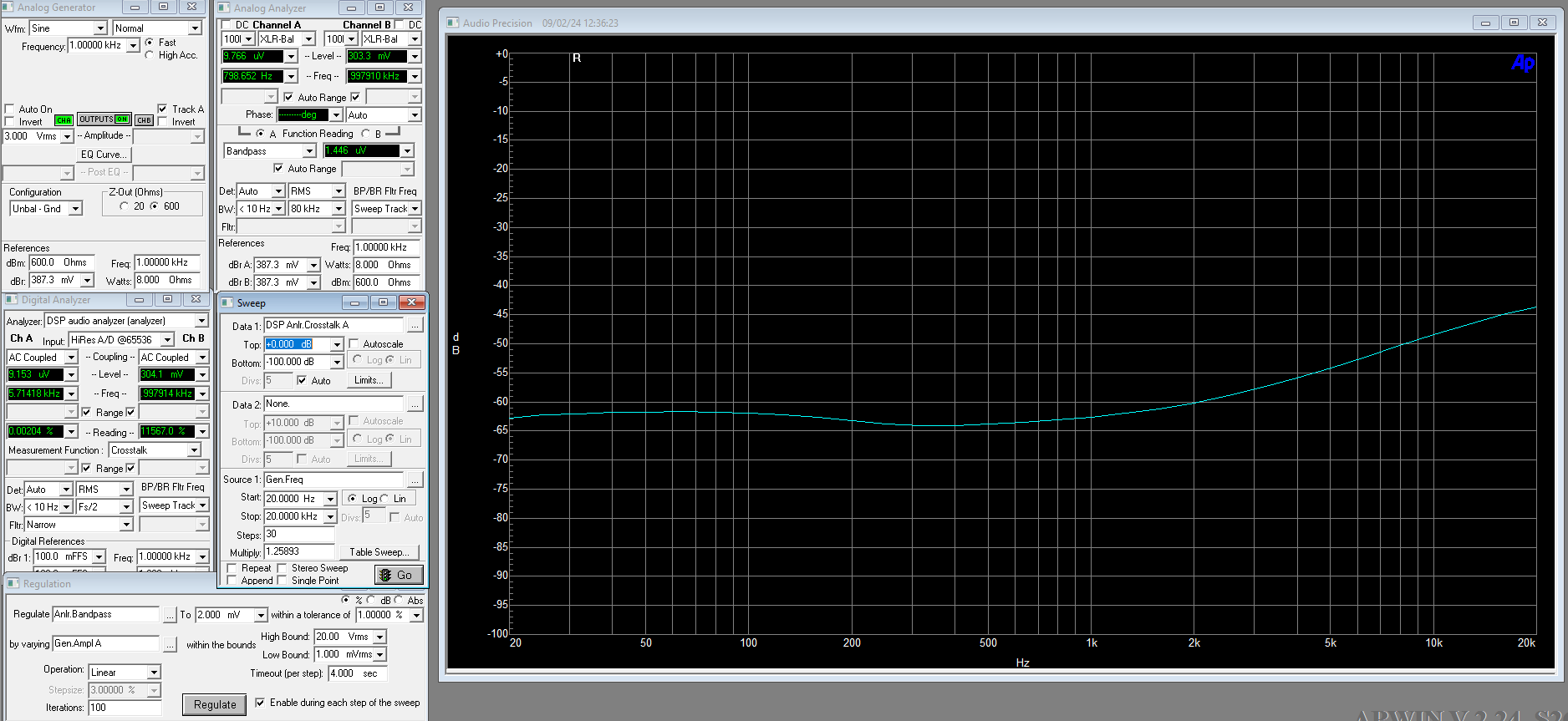Toggle Track A checkbox in generator
1568x721 pixels.
(x=162, y=109)
